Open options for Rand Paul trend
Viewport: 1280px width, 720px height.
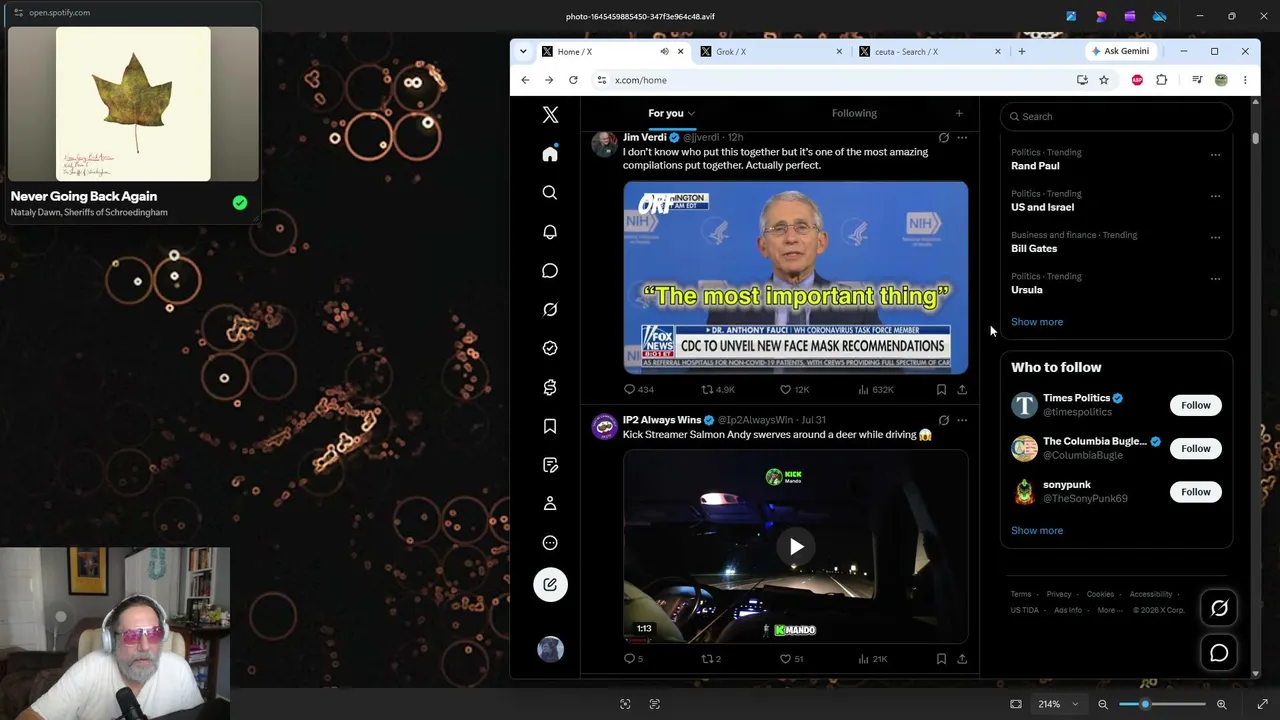coord(1215,155)
